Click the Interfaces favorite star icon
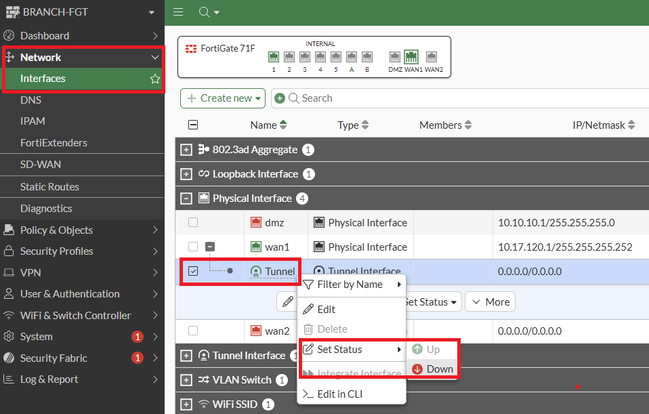Viewport: 649px width, 414px height. (155, 79)
